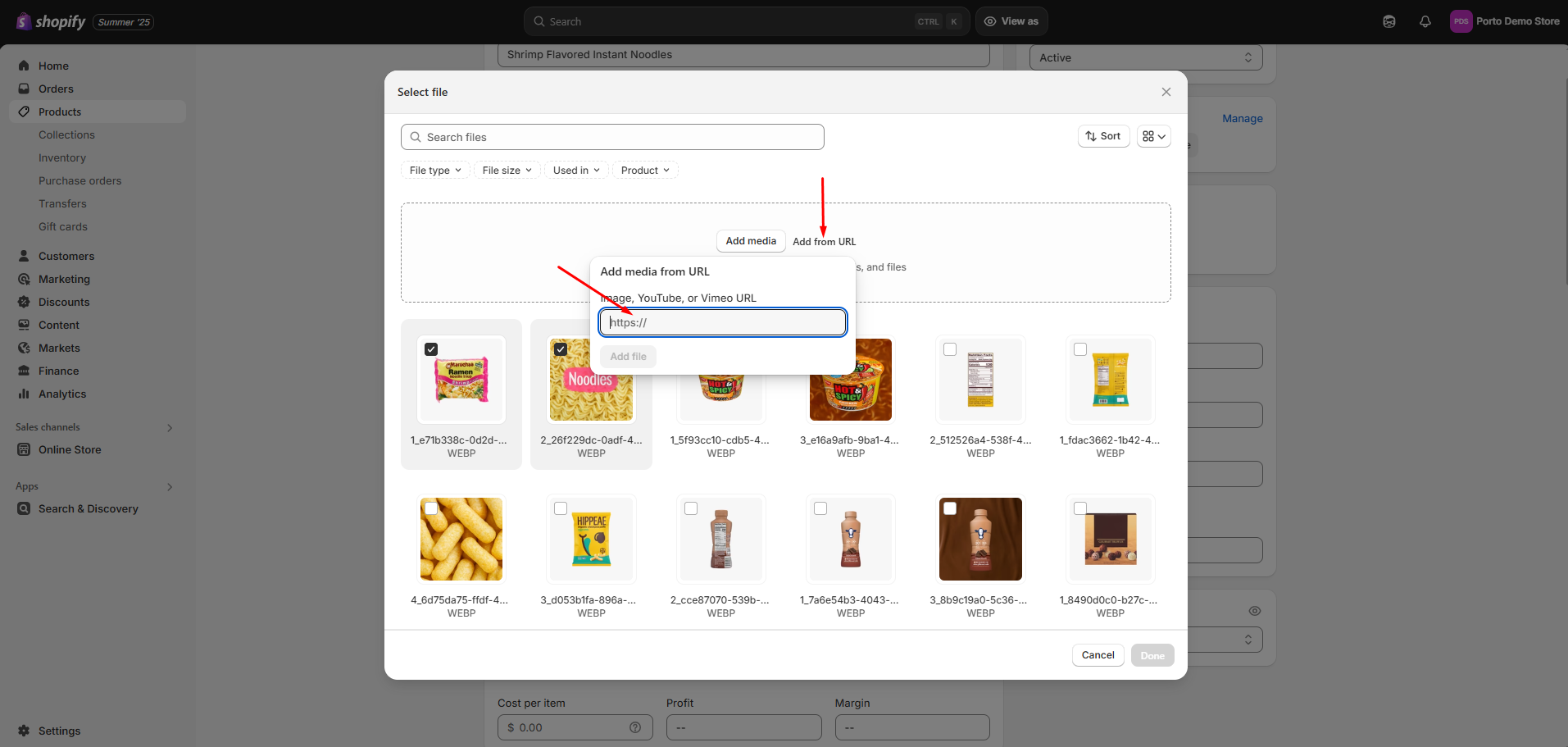Open the Shopify Sidekick icon in top bar
The height and width of the screenshot is (747, 1568).
coord(1388,22)
